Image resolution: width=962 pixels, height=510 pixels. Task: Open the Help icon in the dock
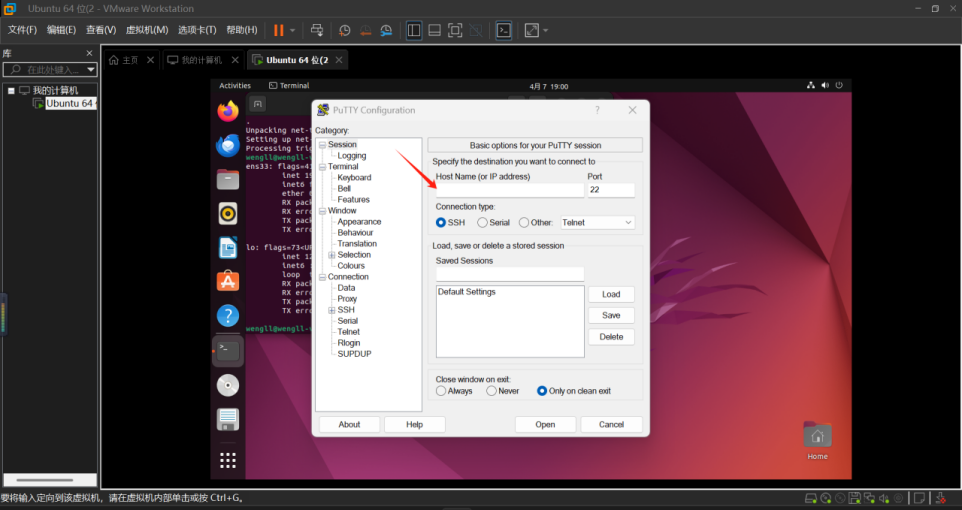coord(228,316)
